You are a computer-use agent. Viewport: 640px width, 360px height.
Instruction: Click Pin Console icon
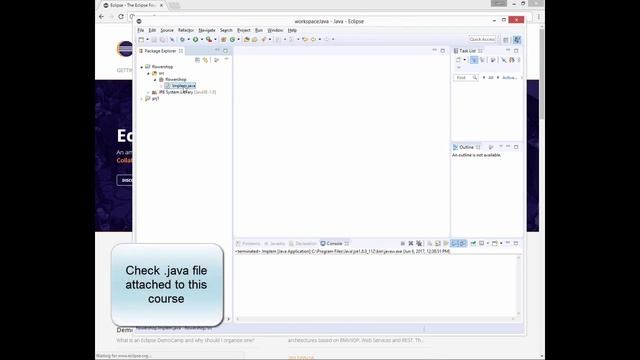pos(473,243)
